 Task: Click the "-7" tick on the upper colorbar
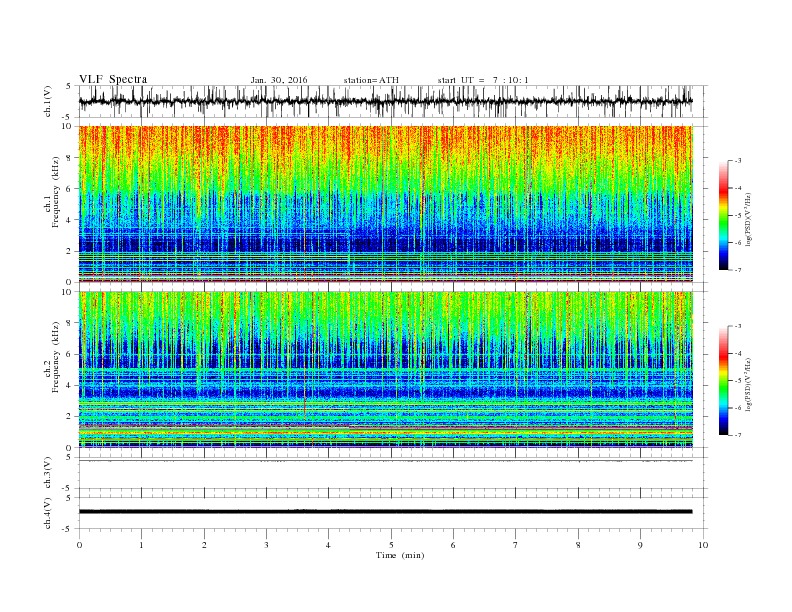click(738, 270)
